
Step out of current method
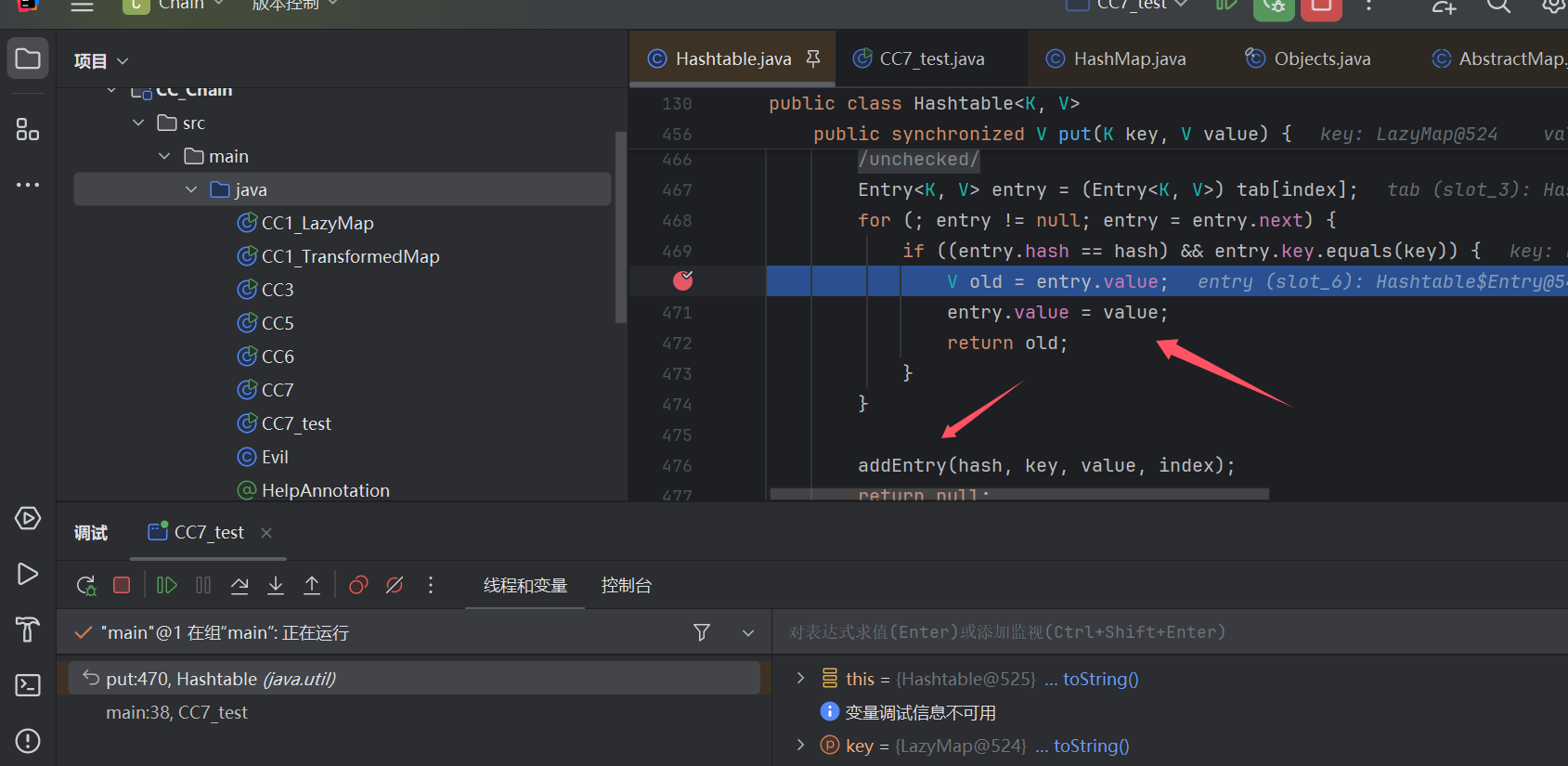(312, 585)
